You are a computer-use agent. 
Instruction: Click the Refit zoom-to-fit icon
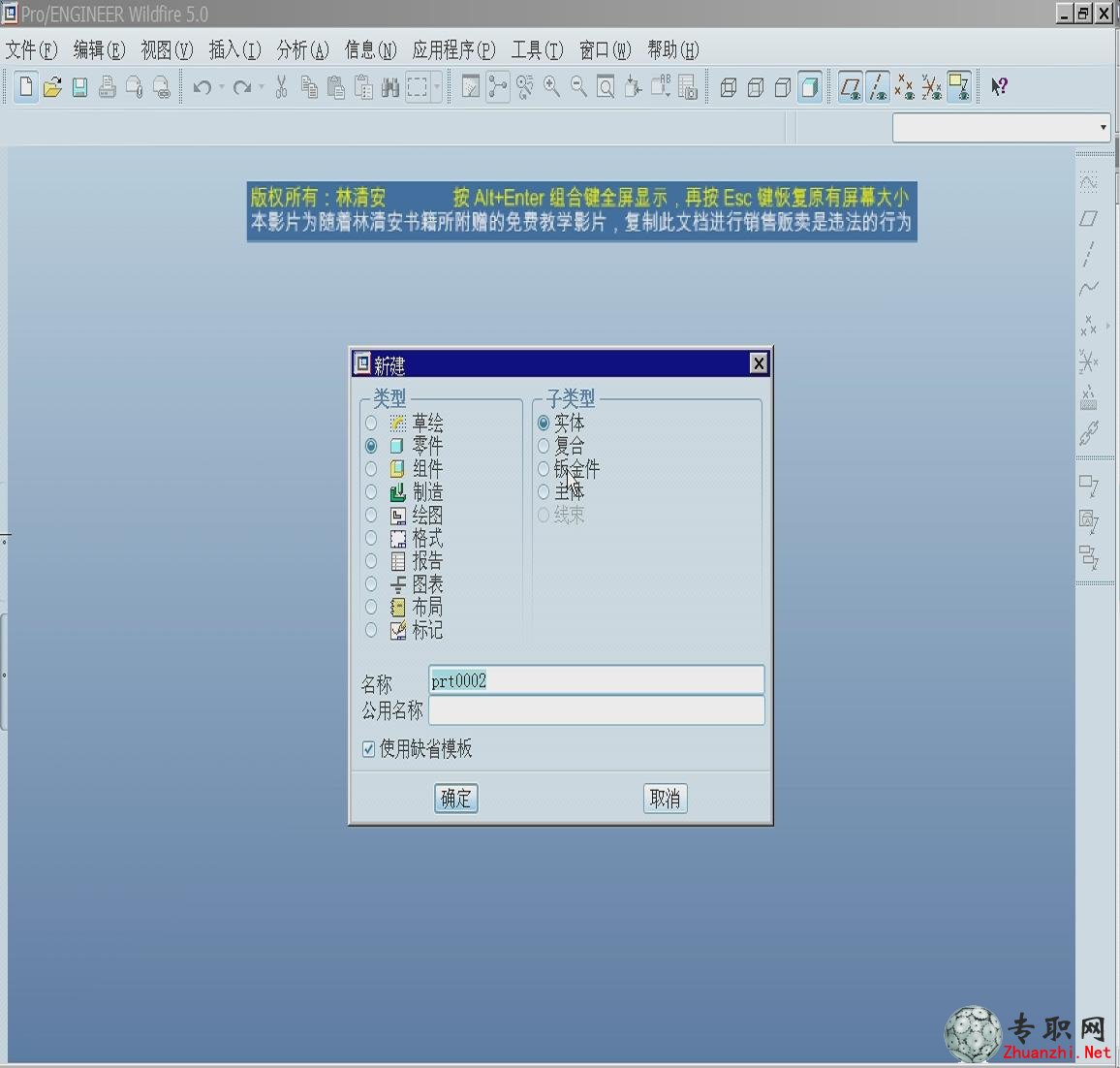(x=606, y=87)
